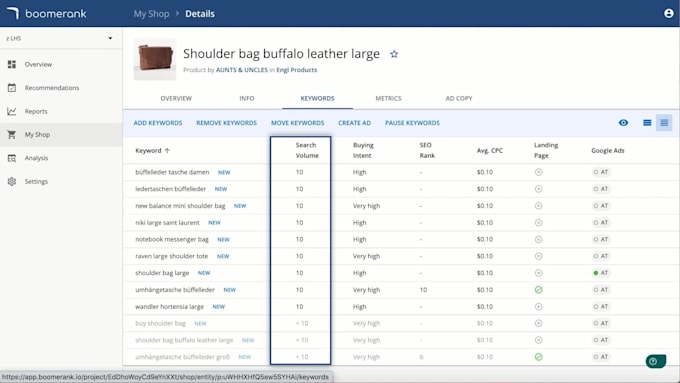The height and width of the screenshot is (383, 680).
Task: Toggle Google Ads AT for büffelleder tasche damen
Action: point(601,172)
